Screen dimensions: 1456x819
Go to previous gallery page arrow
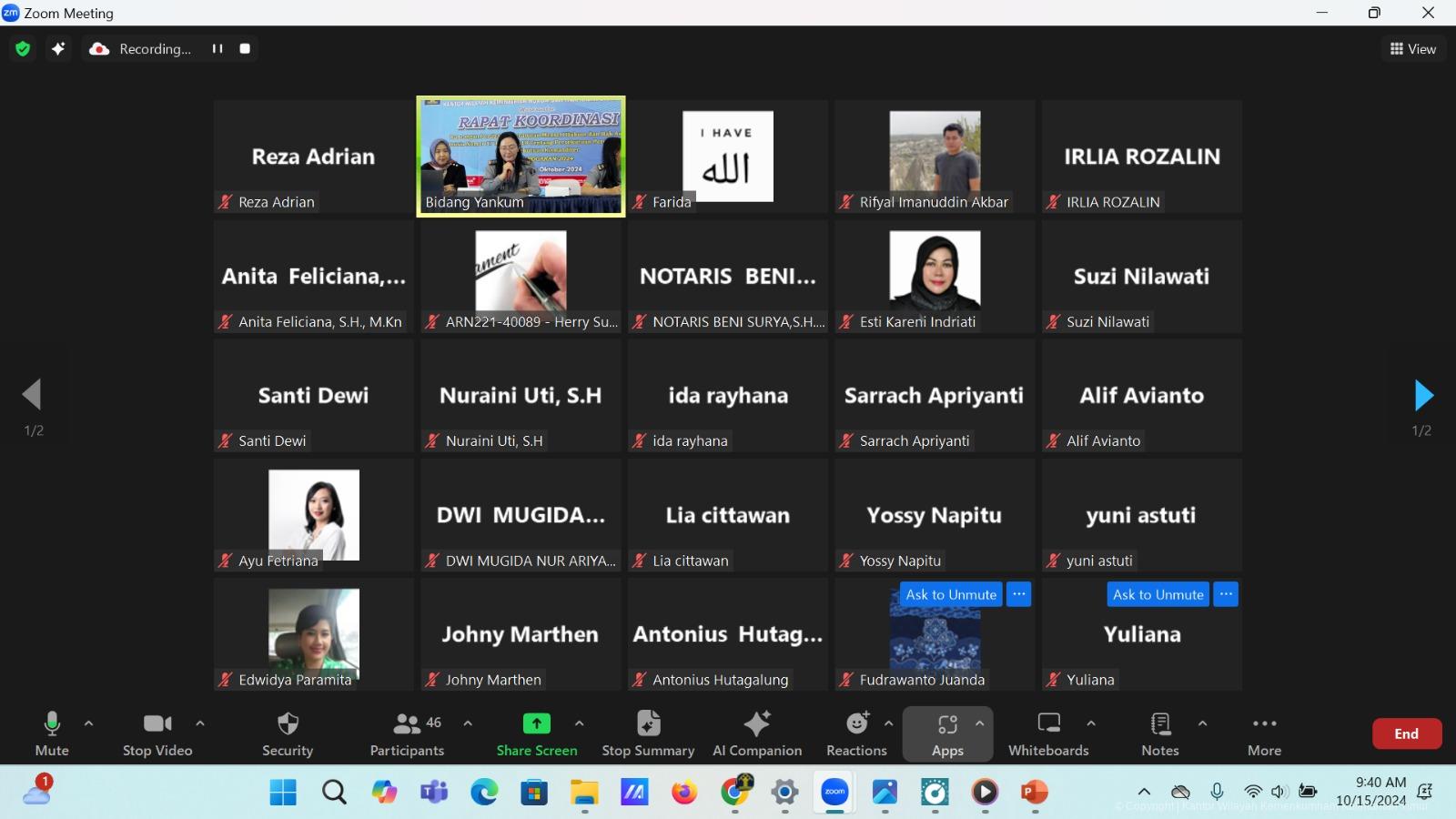(32, 395)
